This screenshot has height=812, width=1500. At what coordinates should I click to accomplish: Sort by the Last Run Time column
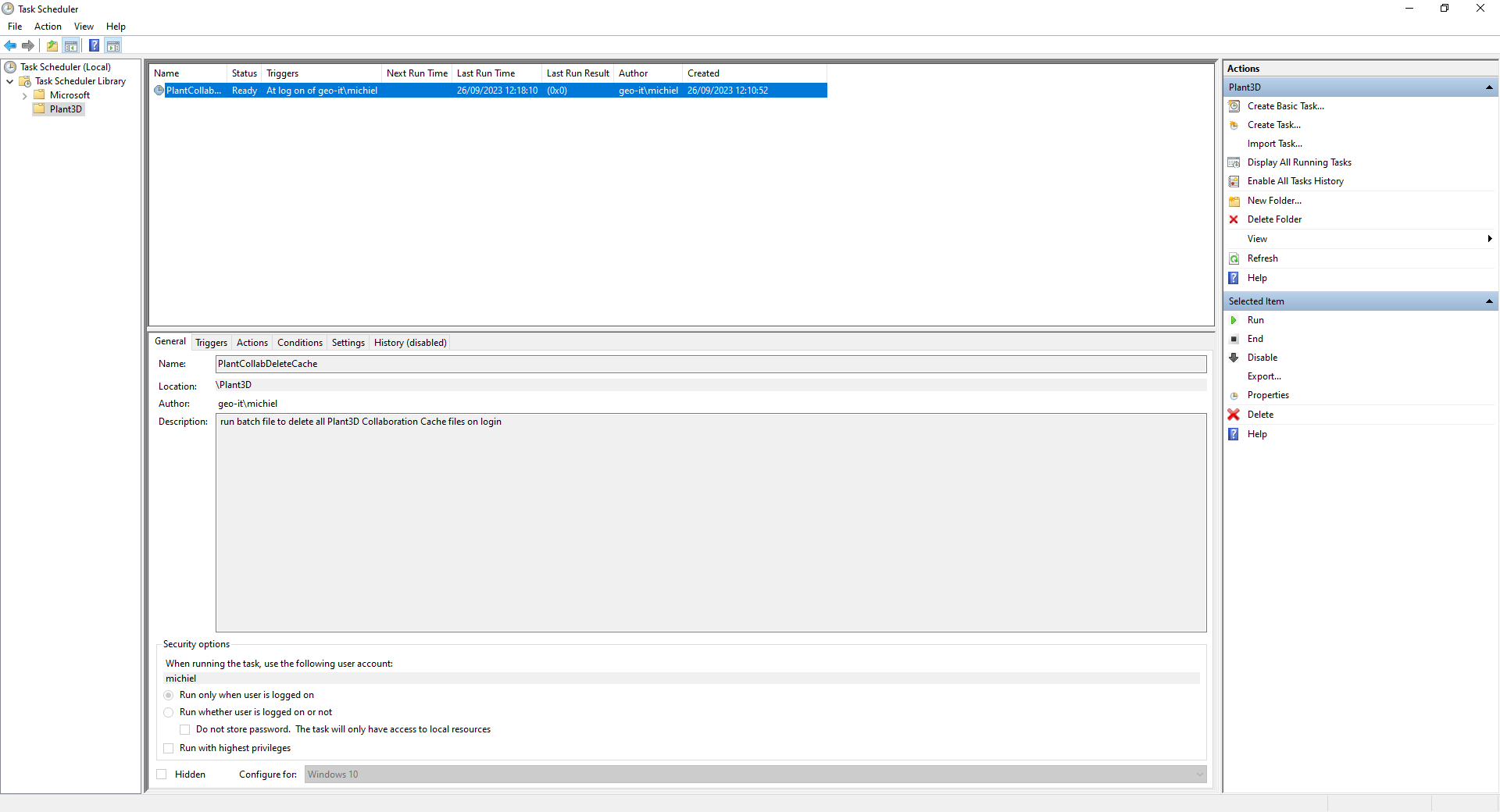(x=497, y=73)
